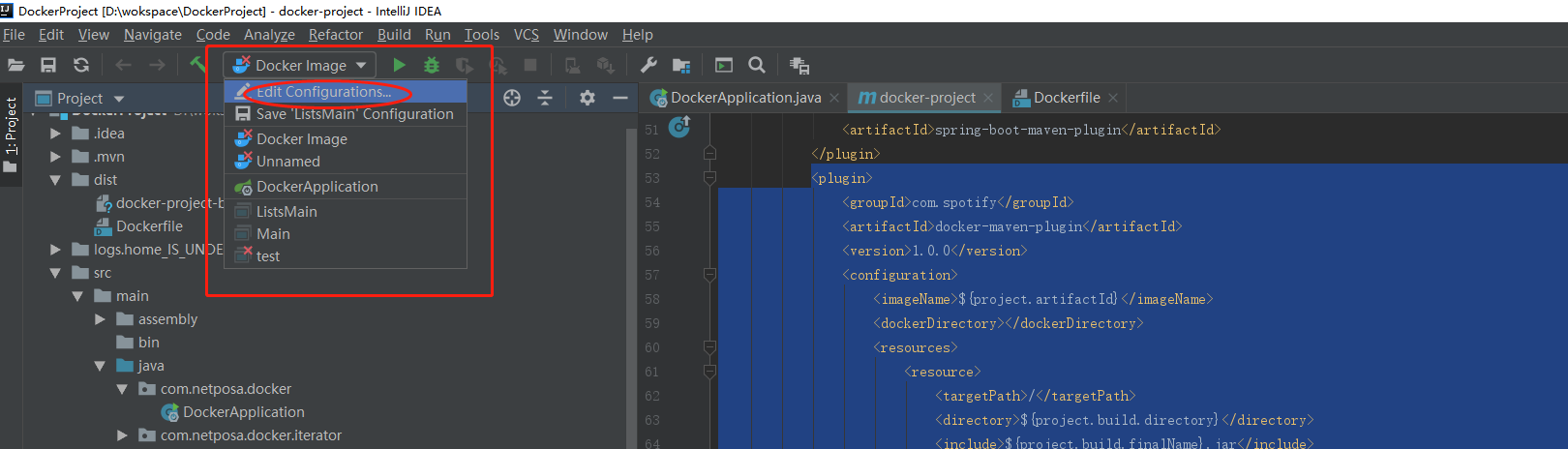Run with the green play icon

click(399, 65)
